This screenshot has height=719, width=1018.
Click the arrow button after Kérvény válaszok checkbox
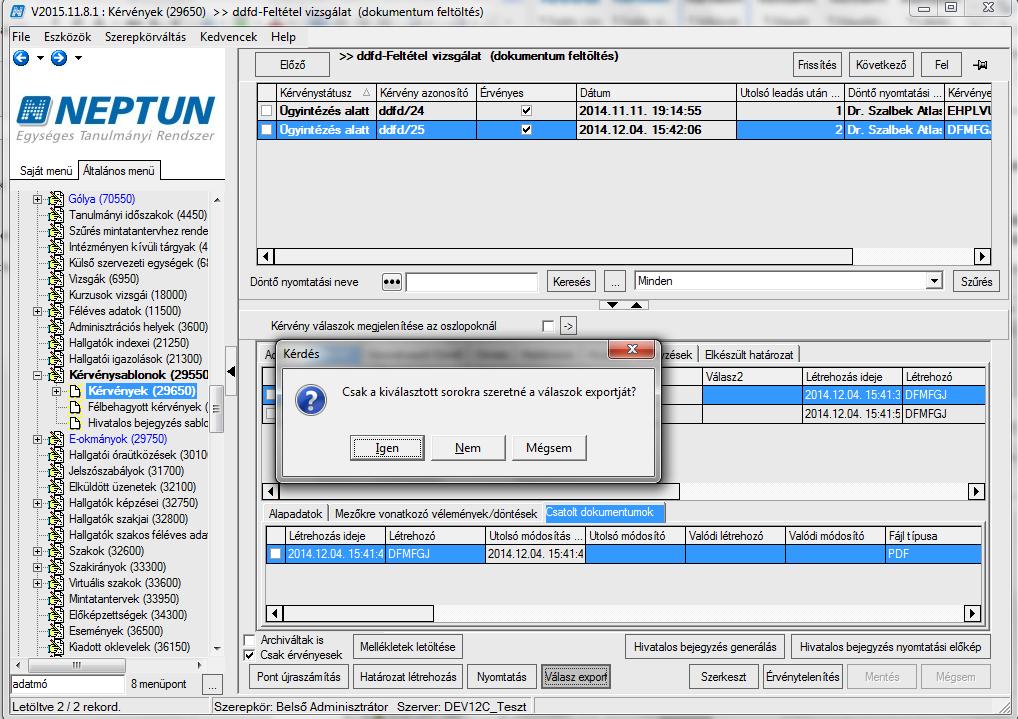click(x=568, y=326)
